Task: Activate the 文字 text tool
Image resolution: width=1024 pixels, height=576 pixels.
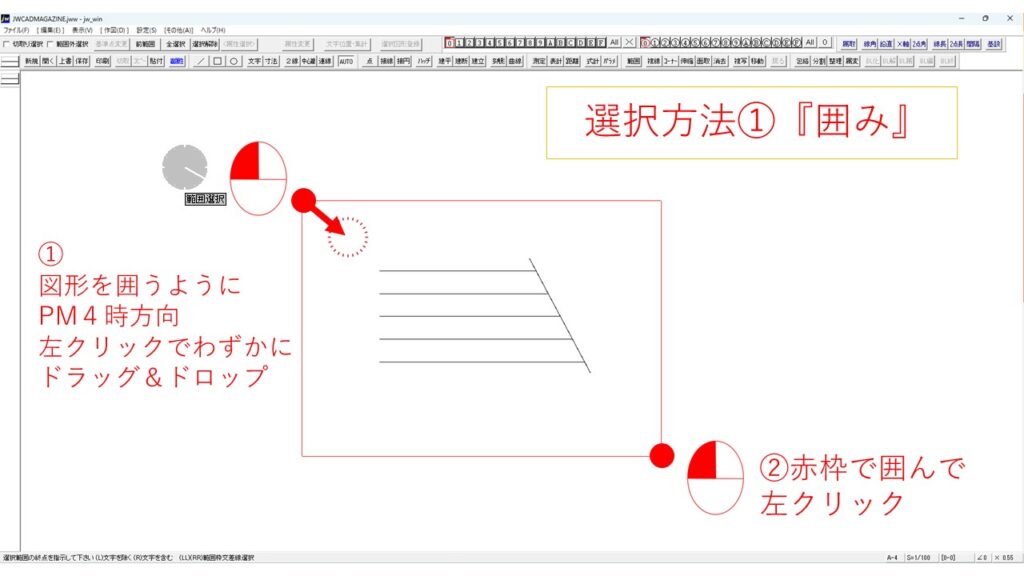Action: 254,61
